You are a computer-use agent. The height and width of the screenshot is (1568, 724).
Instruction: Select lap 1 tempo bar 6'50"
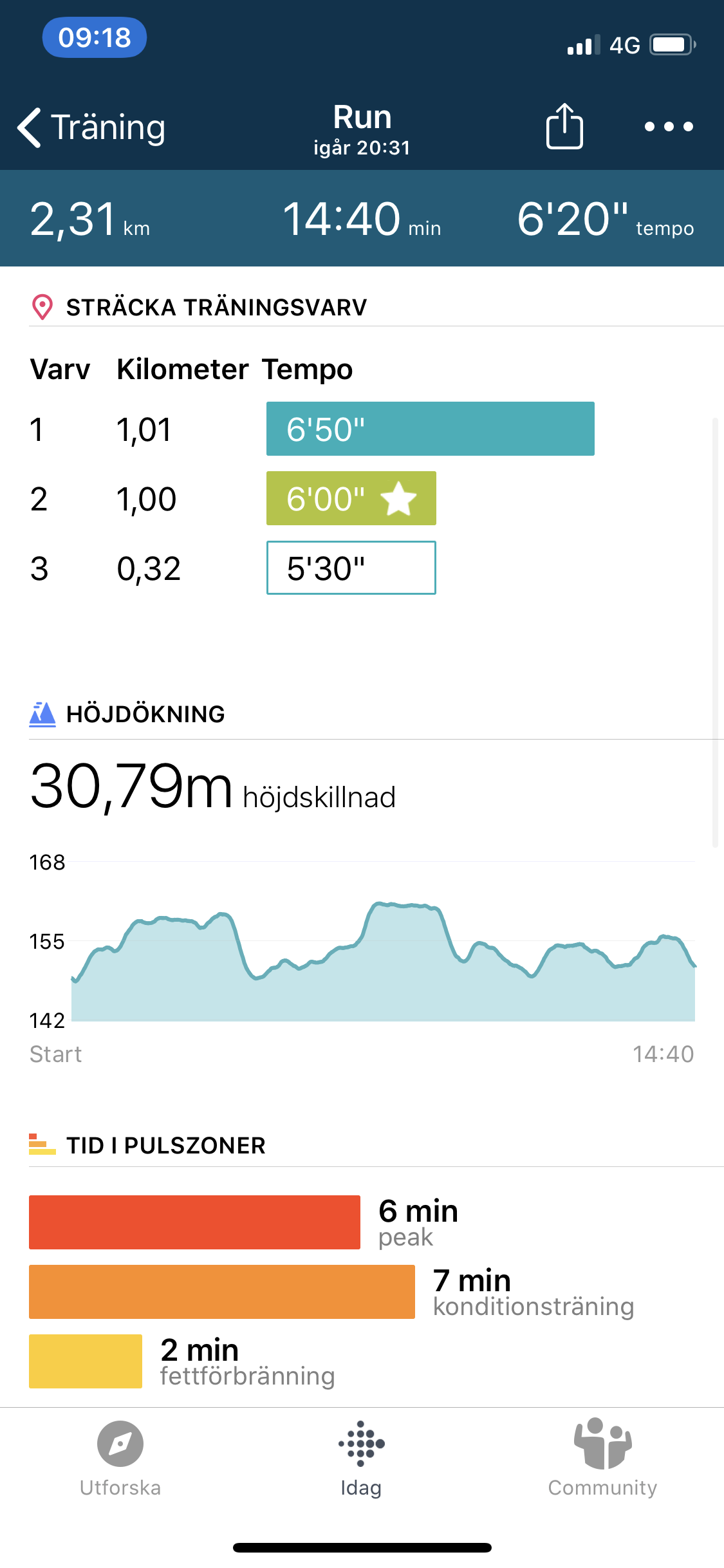coord(431,429)
